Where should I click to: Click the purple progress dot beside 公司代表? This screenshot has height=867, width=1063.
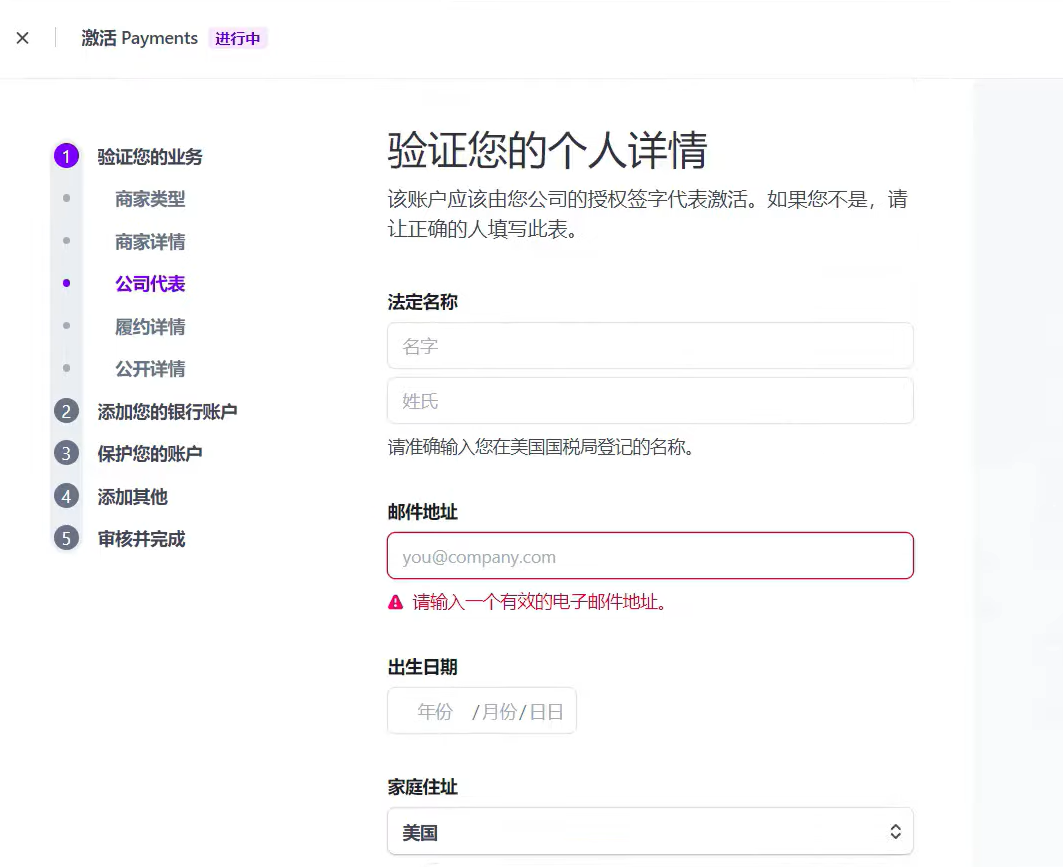[66, 283]
